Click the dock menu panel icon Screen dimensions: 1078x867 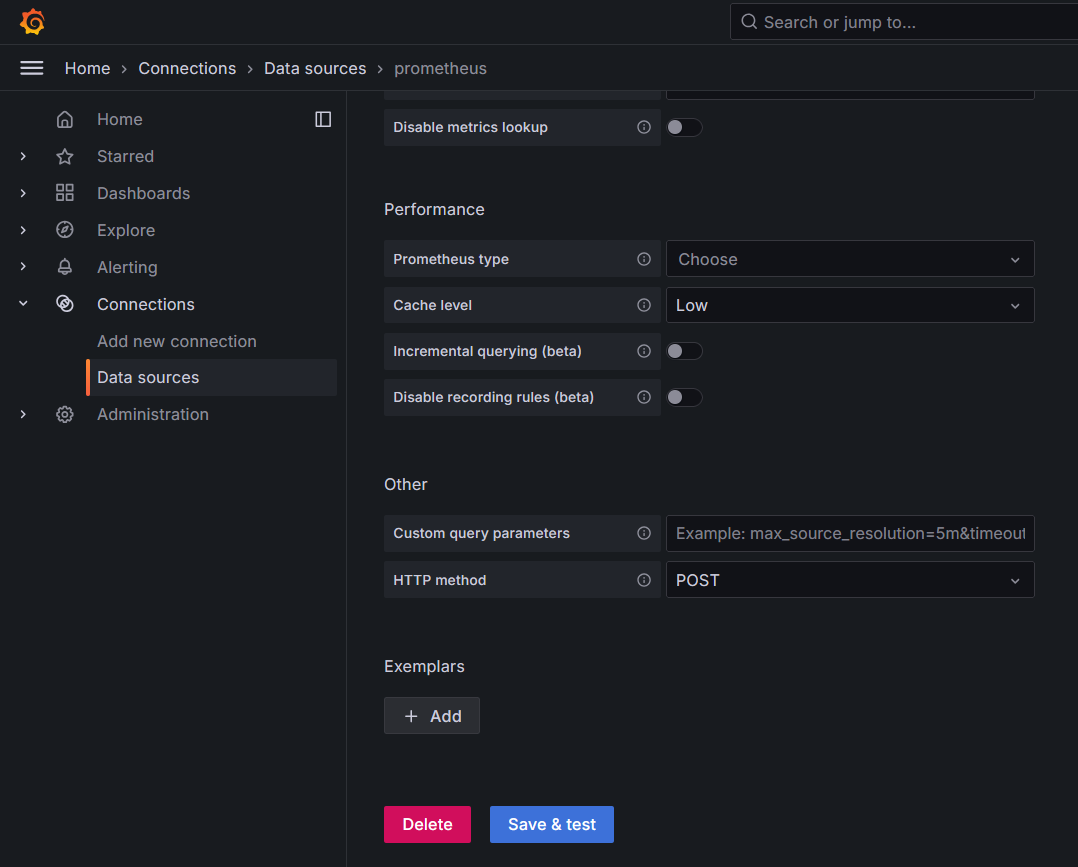click(323, 119)
